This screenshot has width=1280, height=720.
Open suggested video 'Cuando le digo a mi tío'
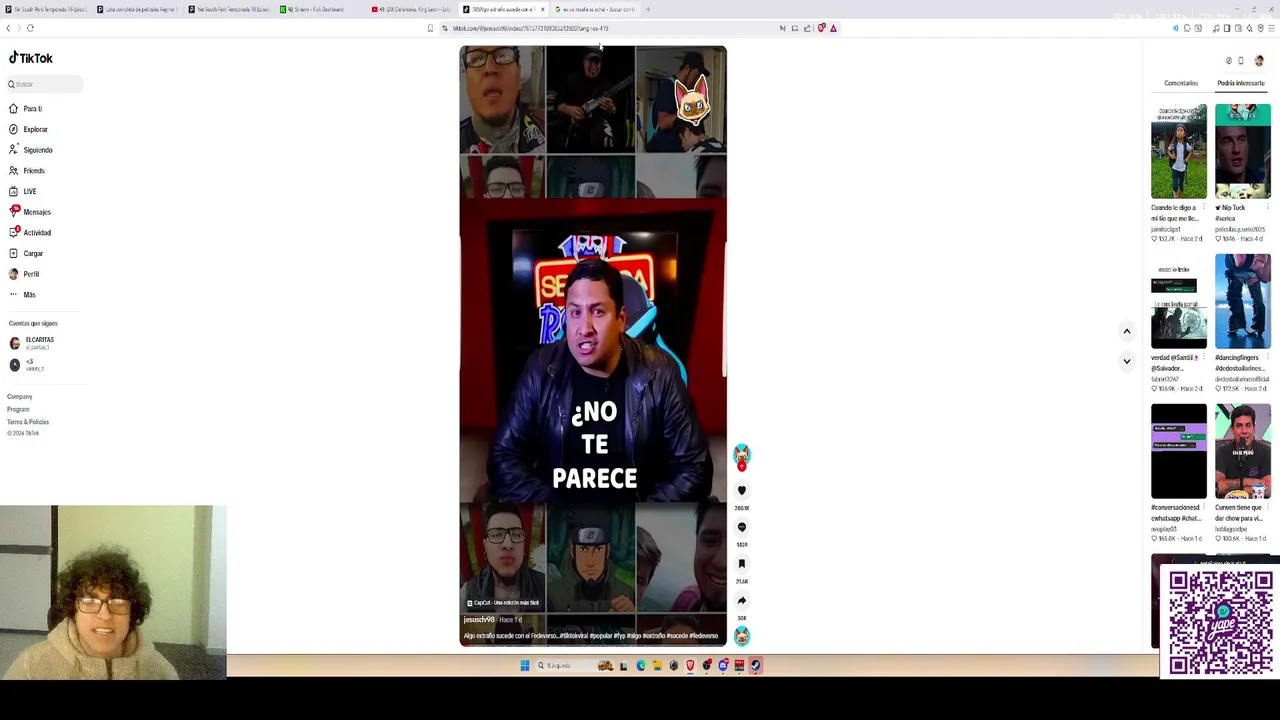(1179, 150)
